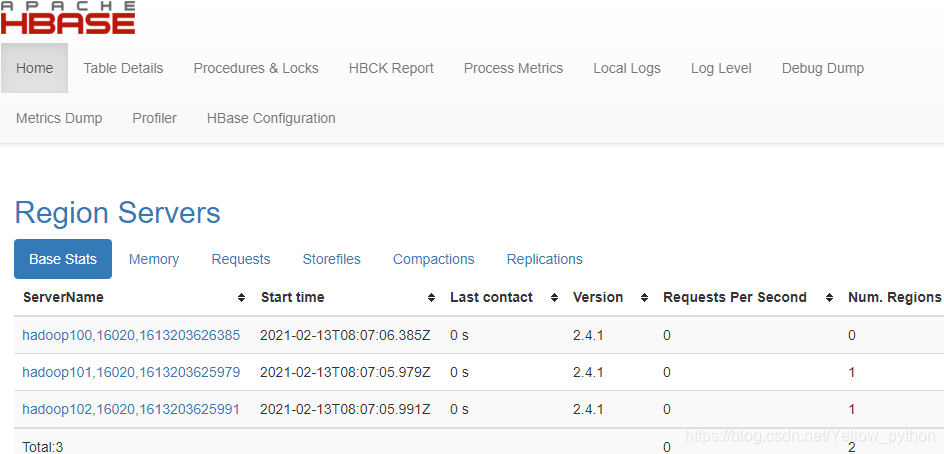Open hadoop100,16020,1613203626385 server link
The width and height of the screenshot is (944, 454).
[131, 335]
